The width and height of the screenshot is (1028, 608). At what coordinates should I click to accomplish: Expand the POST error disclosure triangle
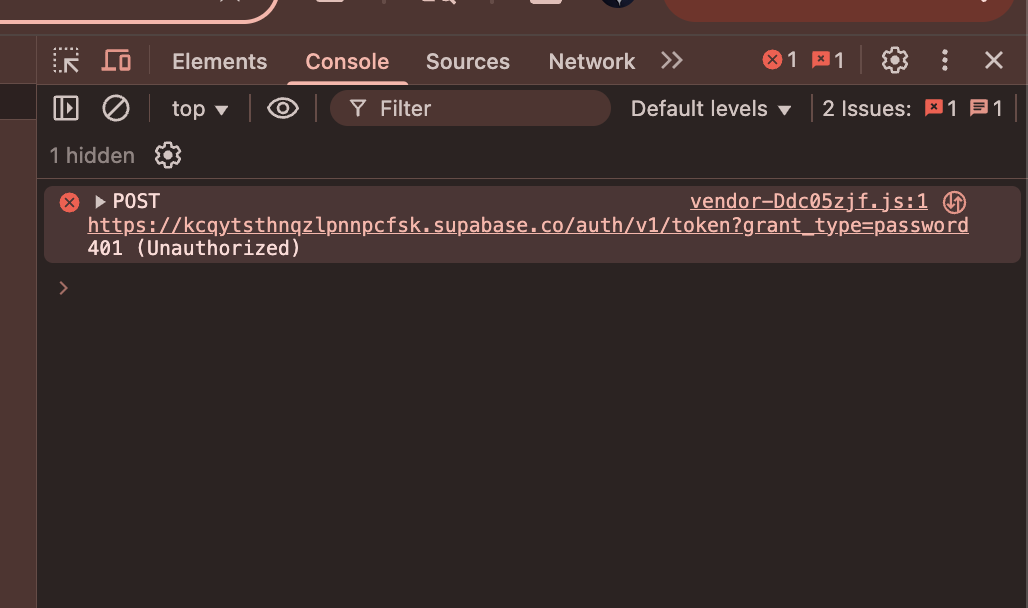coord(100,201)
